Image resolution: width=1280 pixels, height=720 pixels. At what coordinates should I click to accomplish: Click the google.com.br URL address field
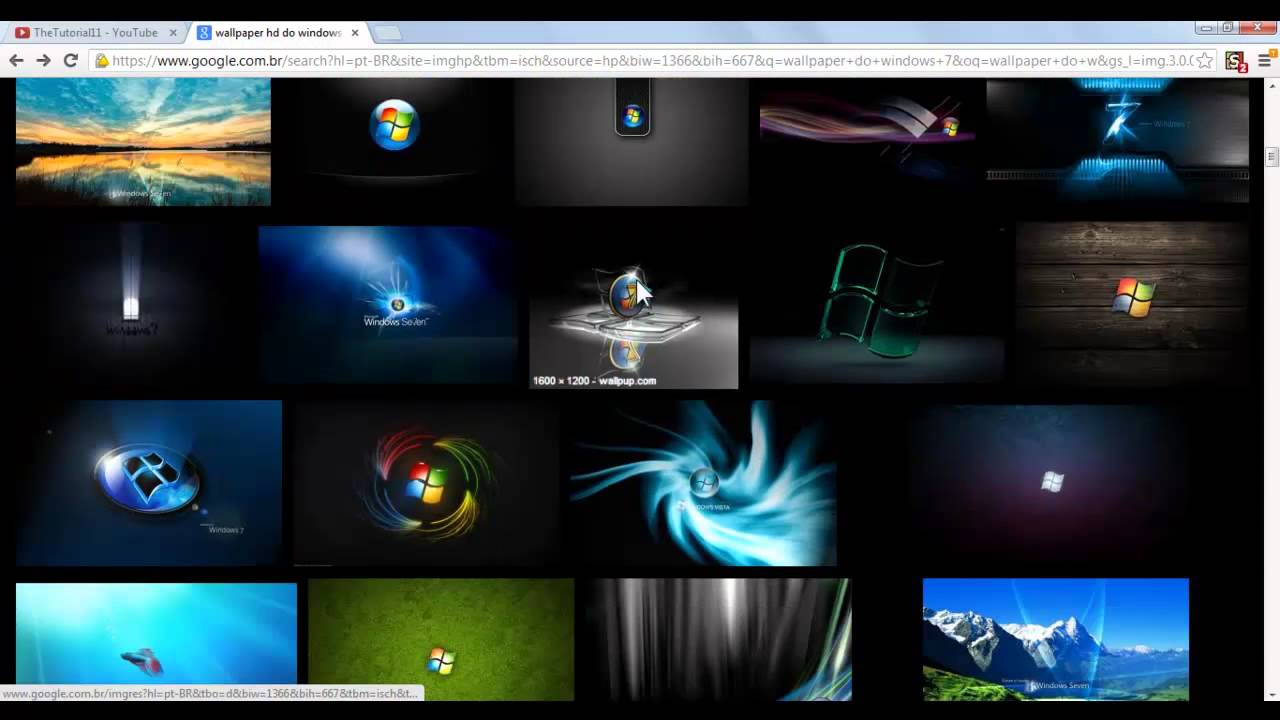point(651,61)
